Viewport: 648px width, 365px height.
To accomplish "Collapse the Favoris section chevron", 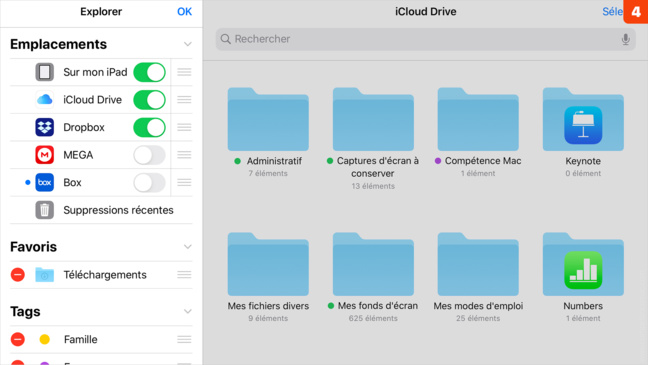I will 188,247.
